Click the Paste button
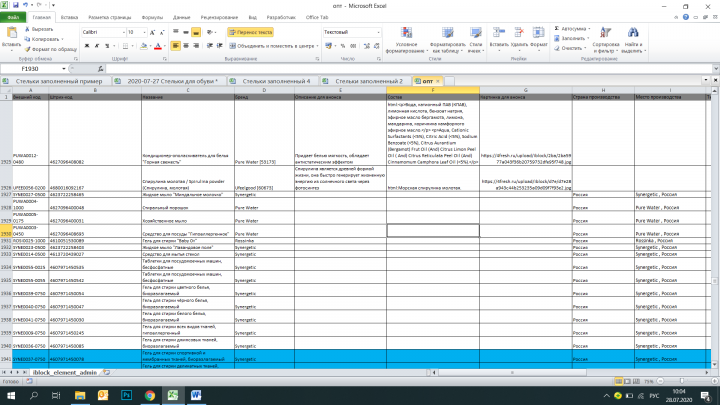Viewport: 720px width, 405px height. [x=11, y=37]
